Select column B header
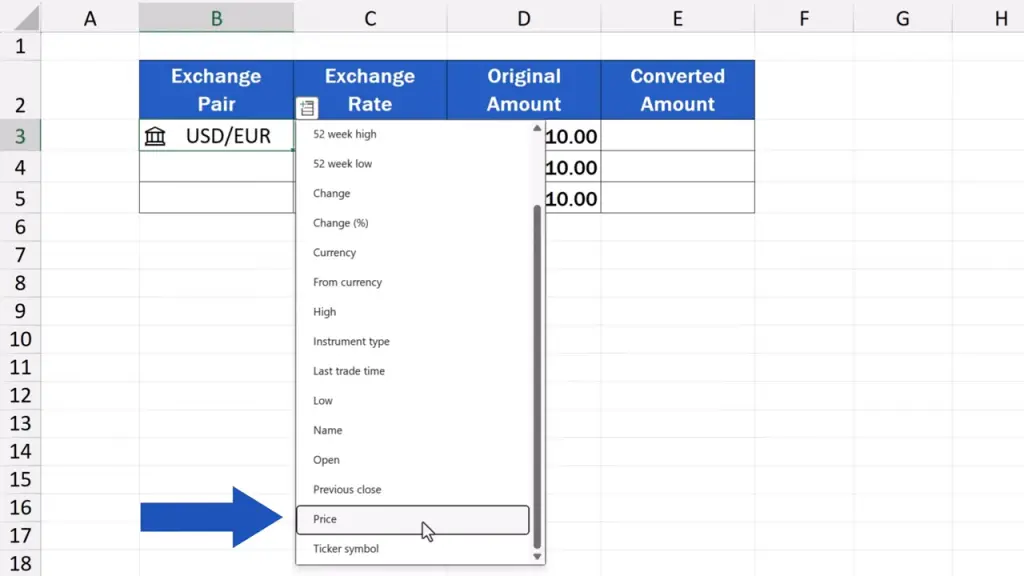The width and height of the screenshot is (1024, 576). pos(216,17)
